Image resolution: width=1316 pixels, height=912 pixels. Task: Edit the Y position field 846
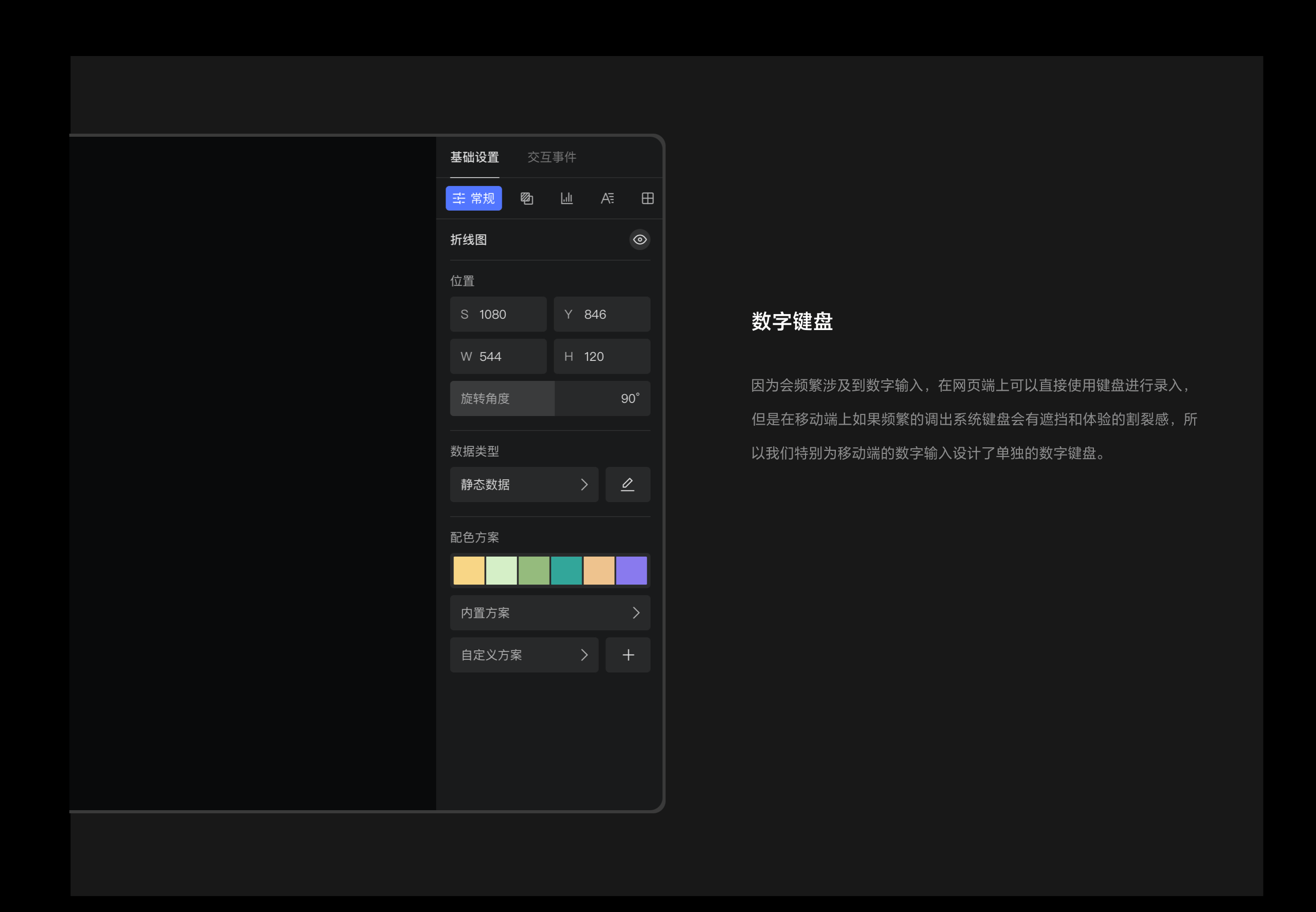point(602,314)
